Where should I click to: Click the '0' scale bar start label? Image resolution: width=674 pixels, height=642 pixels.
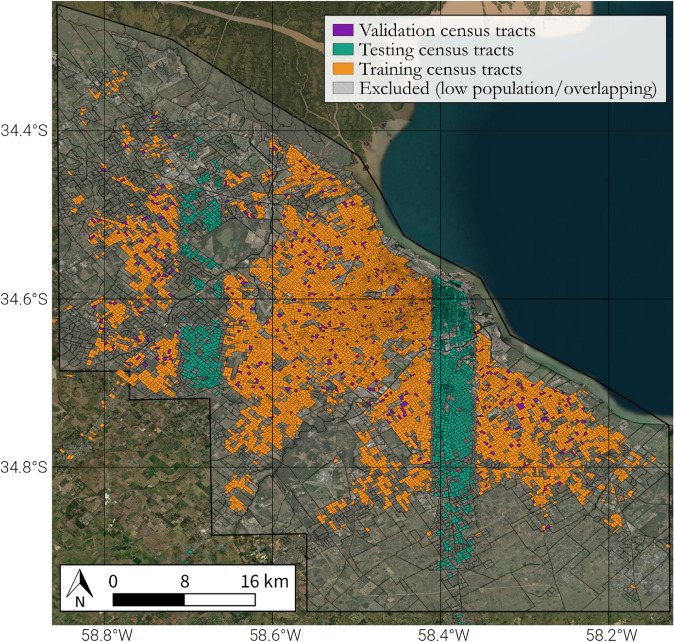coord(113,581)
